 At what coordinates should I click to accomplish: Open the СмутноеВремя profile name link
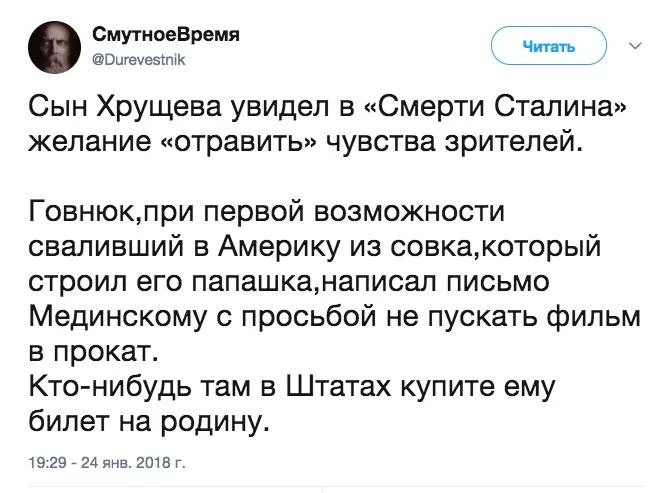(166, 34)
